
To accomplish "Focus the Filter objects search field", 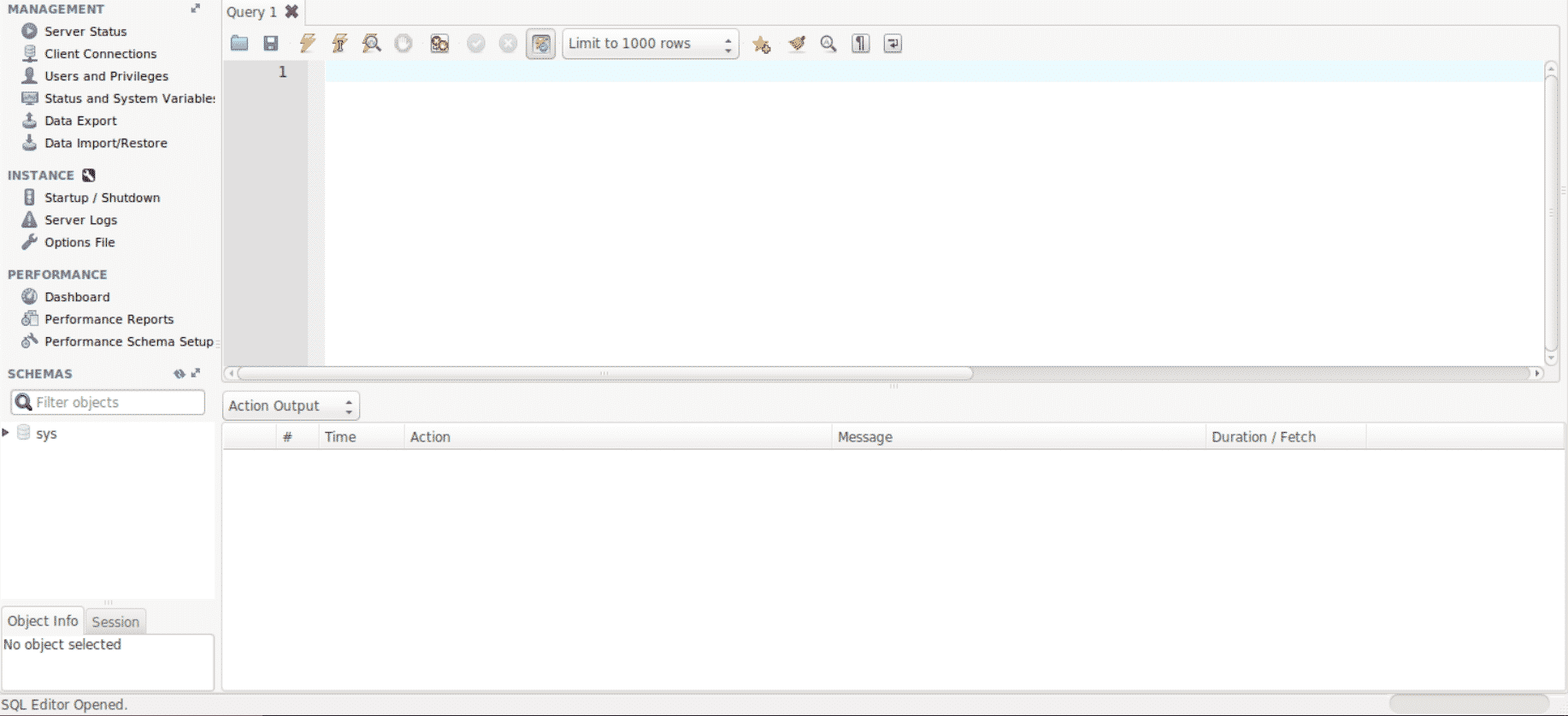I will click(108, 402).
